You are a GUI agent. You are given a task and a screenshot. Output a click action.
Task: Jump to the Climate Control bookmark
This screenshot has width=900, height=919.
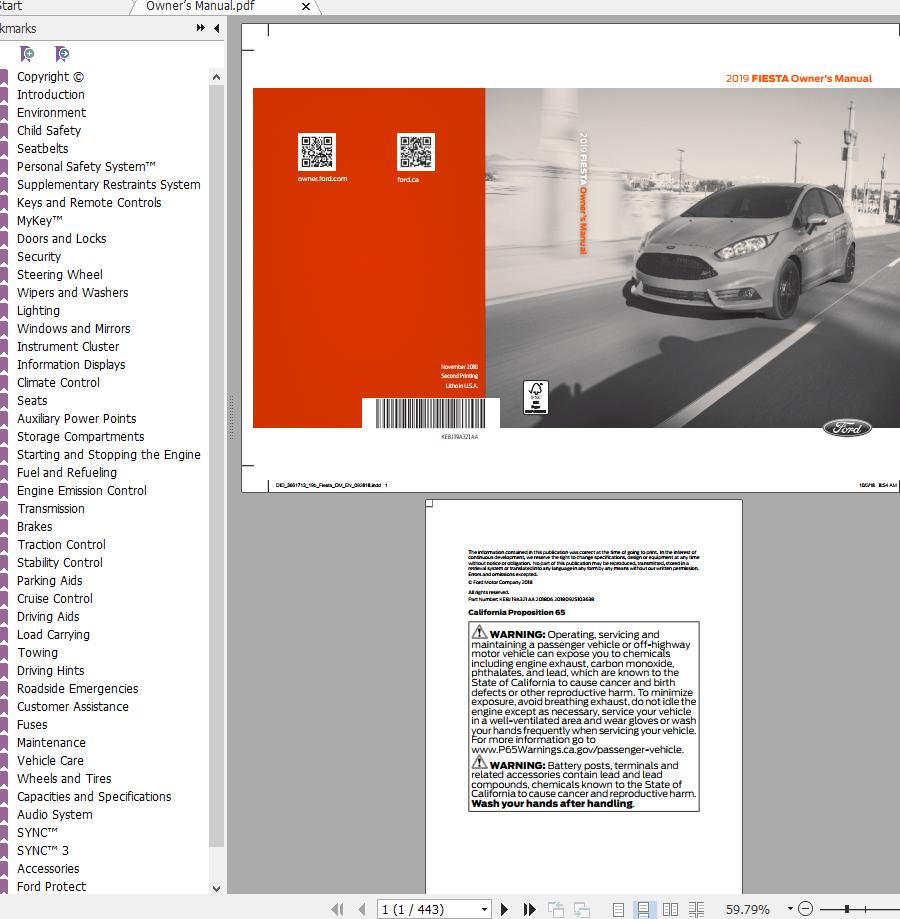pos(59,383)
